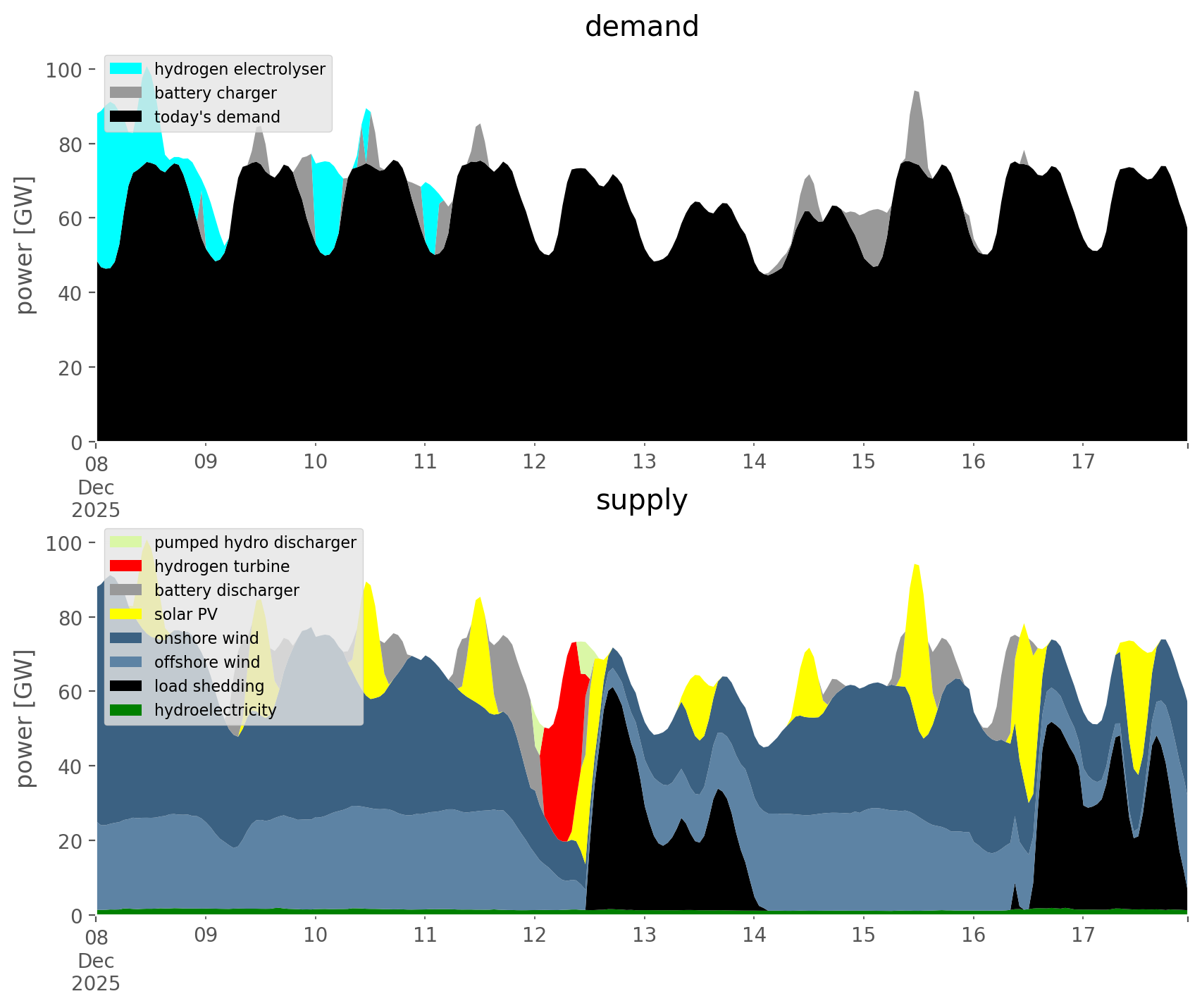This screenshot has height=1008, width=1202.
Task: Select the onshore wind legend label
Action: tap(206, 638)
